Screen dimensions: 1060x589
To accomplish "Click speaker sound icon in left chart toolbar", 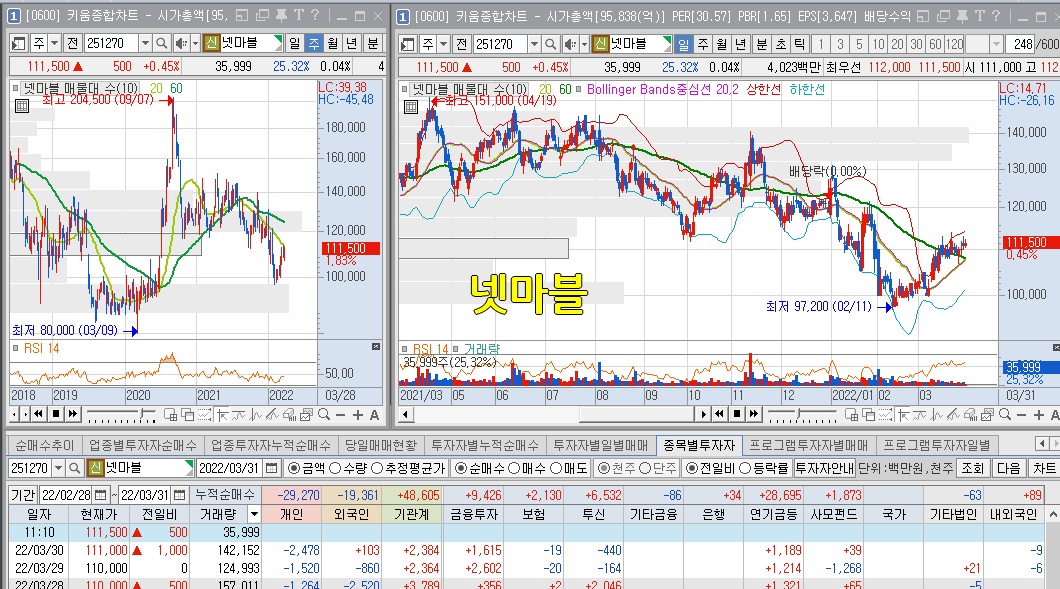I will click(180, 43).
